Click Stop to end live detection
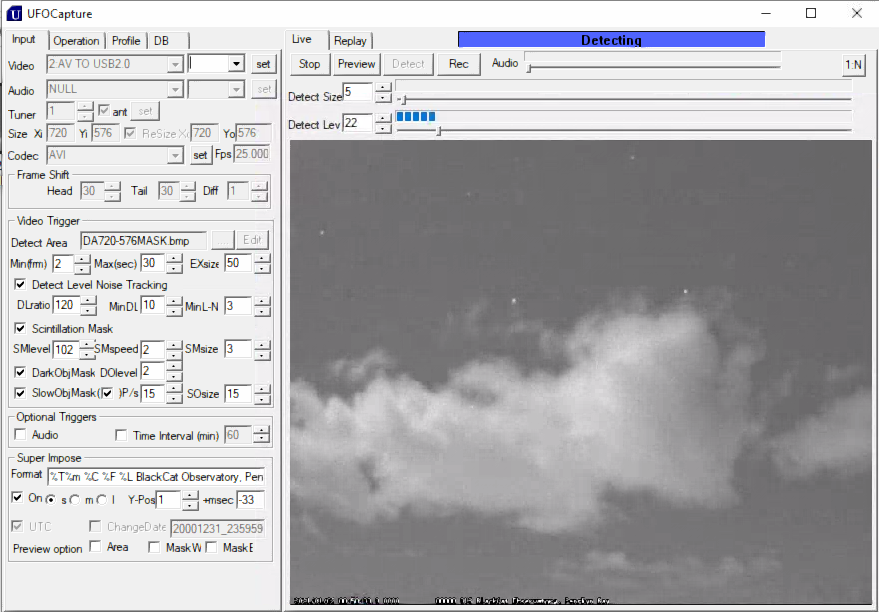 pyautogui.click(x=309, y=63)
